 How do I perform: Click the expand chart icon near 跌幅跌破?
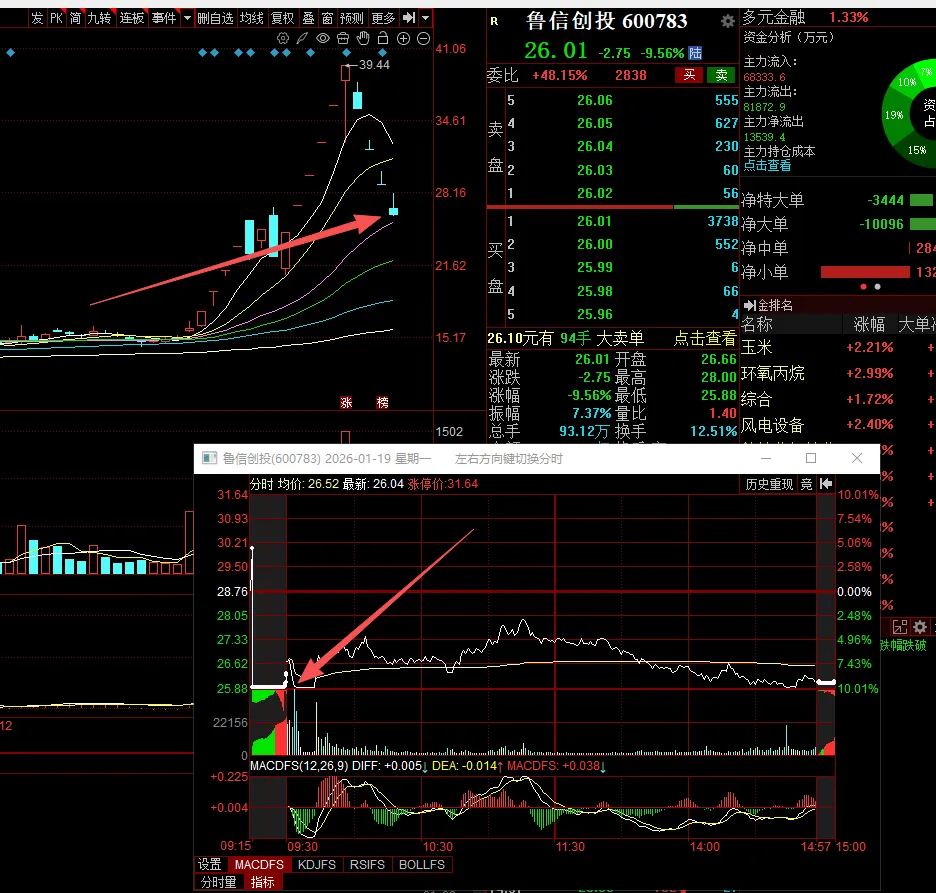pyautogui.click(x=900, y=627)
